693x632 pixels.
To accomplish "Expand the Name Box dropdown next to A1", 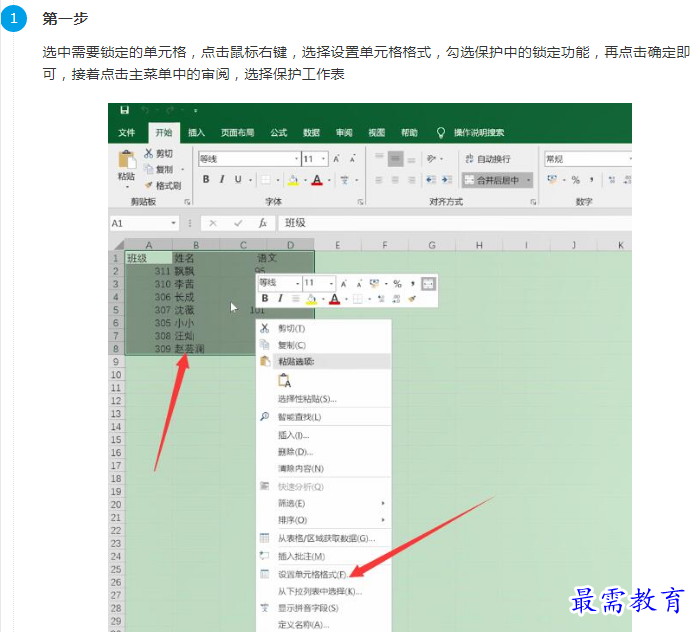I will coord(174,223).
